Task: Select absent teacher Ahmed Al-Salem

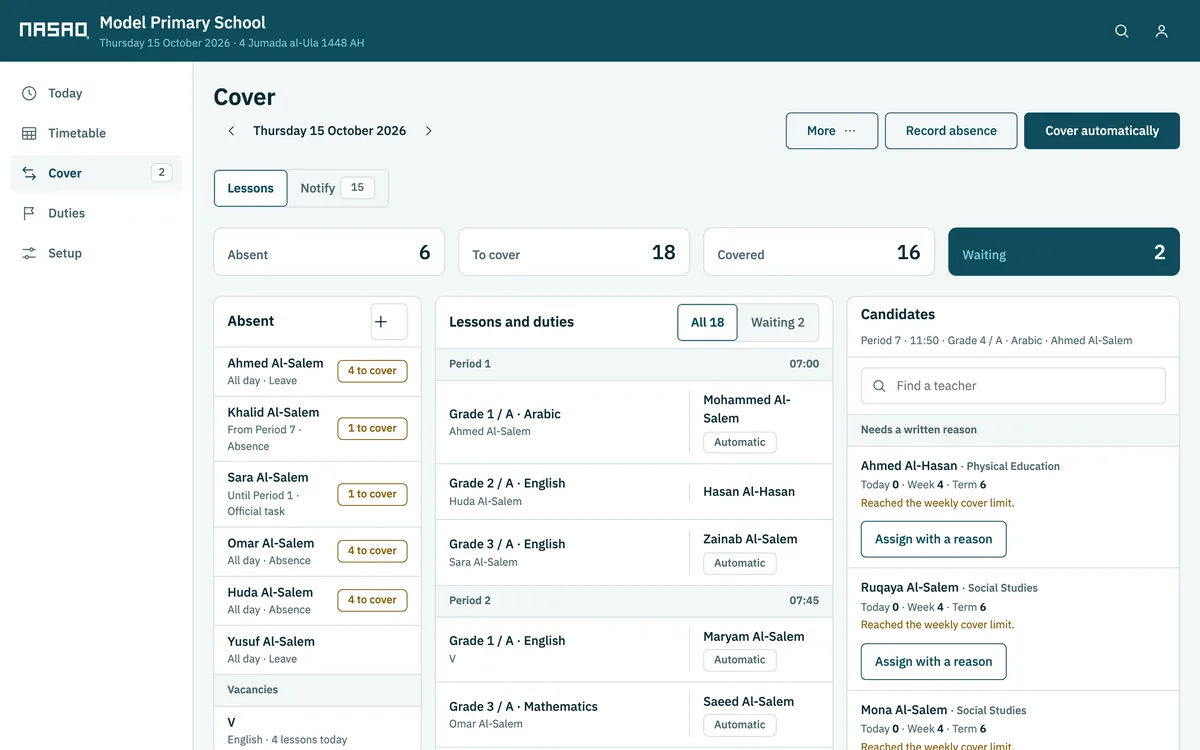Action: 317,371
